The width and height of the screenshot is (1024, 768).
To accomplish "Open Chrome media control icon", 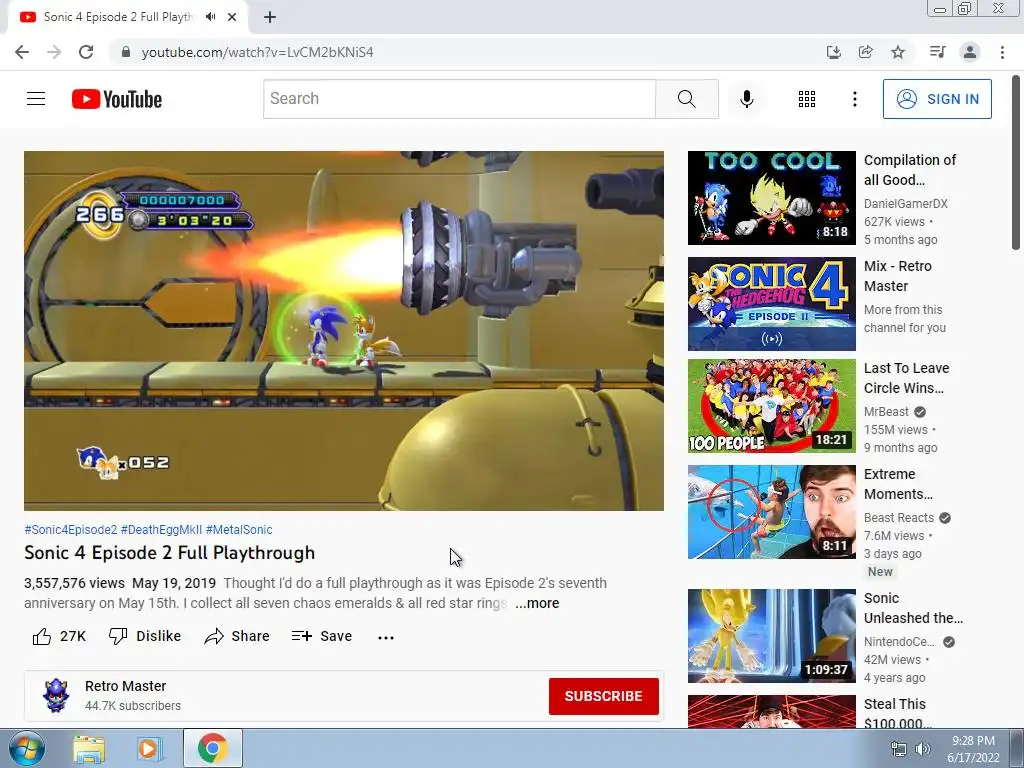I will click(x=937, y=52).
